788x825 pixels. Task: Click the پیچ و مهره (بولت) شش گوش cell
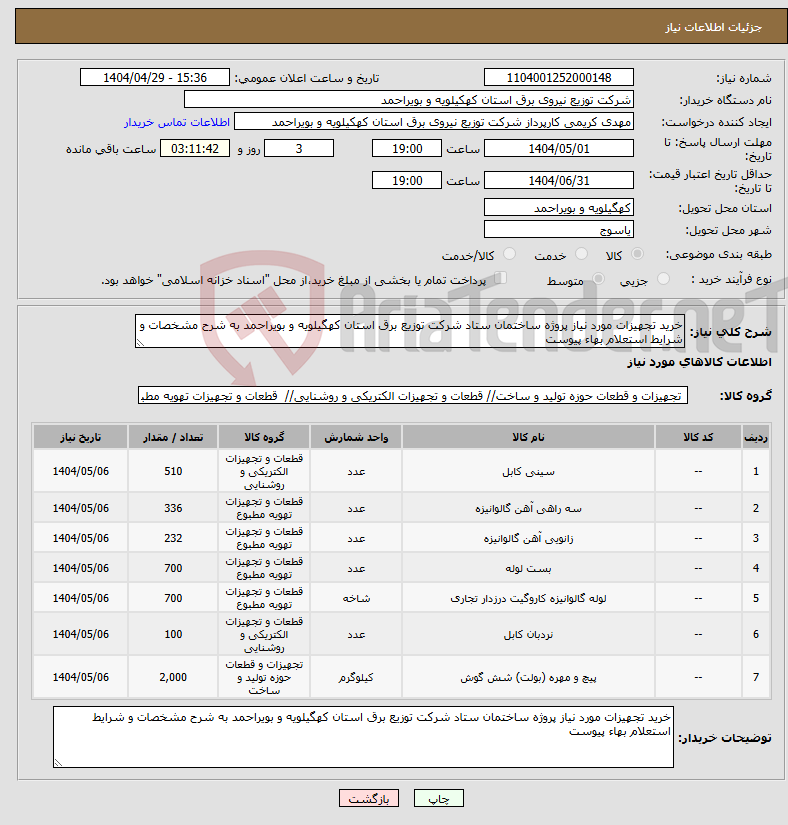[x=528, y=678]
